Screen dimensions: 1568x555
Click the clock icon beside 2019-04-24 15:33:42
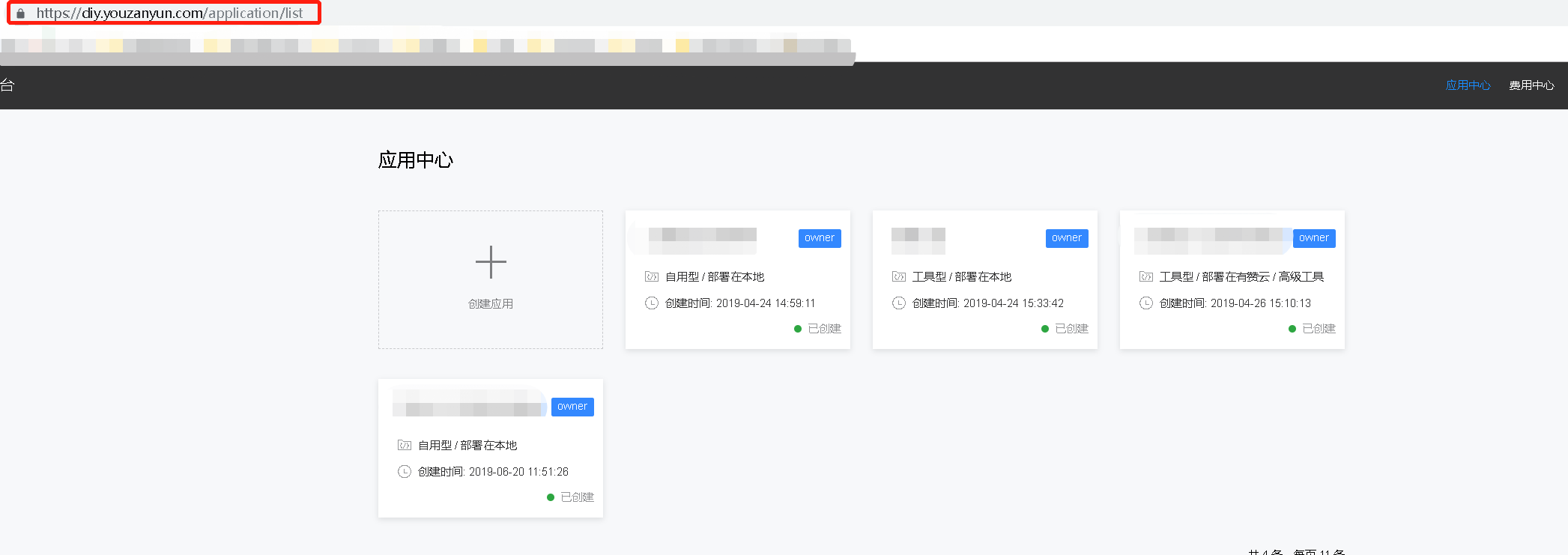(x=899, y=303)
